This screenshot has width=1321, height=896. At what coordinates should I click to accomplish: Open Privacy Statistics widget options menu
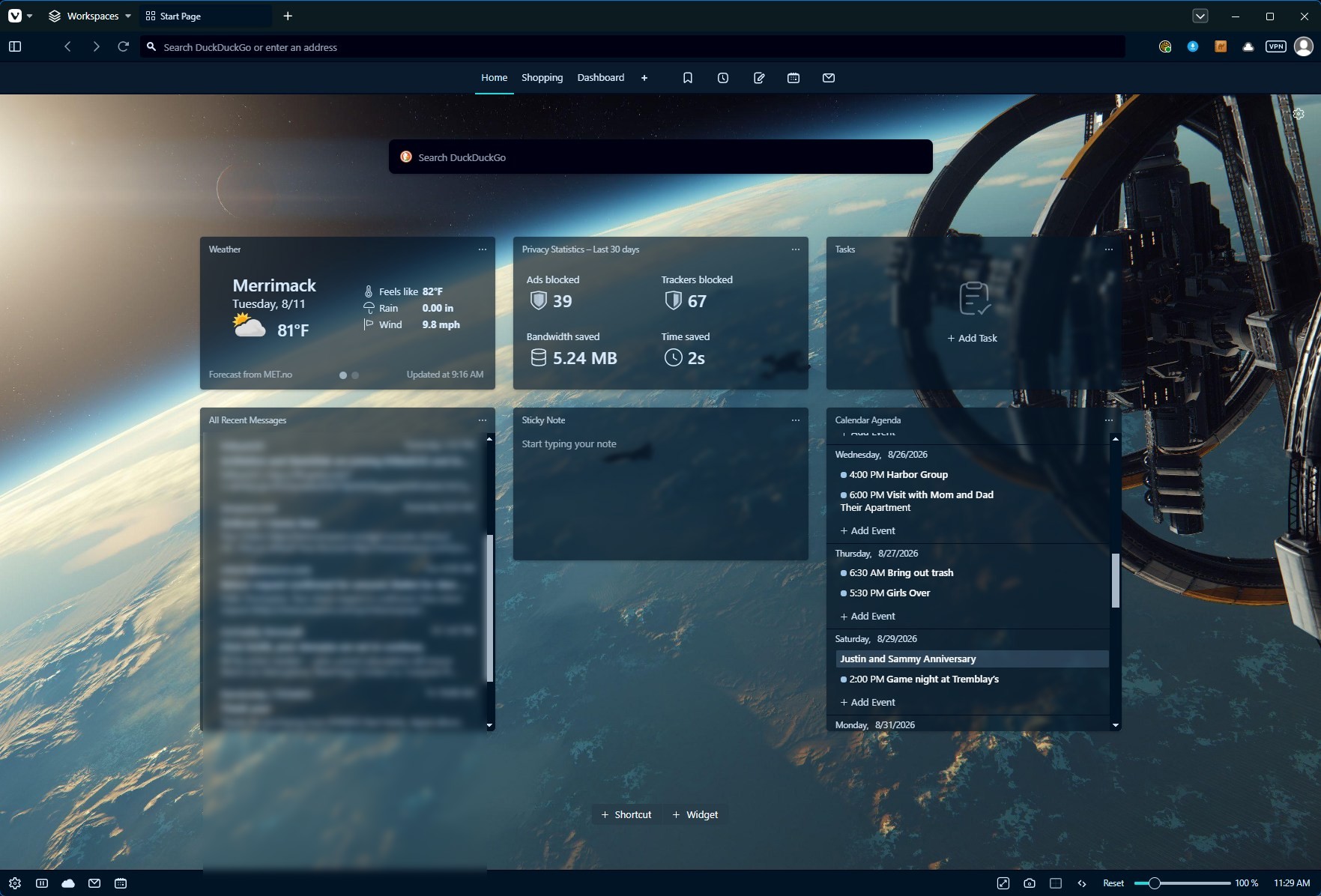(796, 249)
